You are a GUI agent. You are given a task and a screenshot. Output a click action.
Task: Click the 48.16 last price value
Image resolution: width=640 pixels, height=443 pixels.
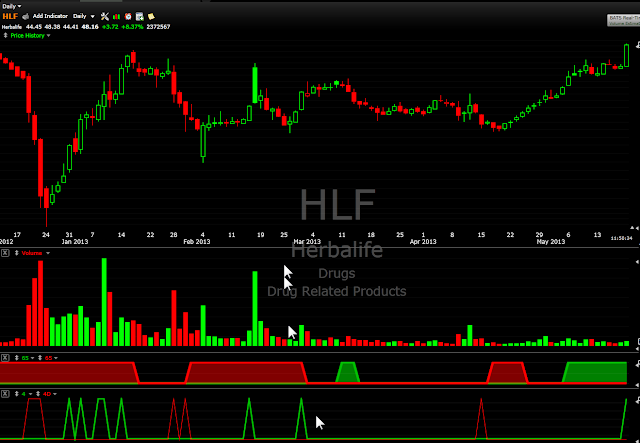pyautogui.click(x=90, y=27)
